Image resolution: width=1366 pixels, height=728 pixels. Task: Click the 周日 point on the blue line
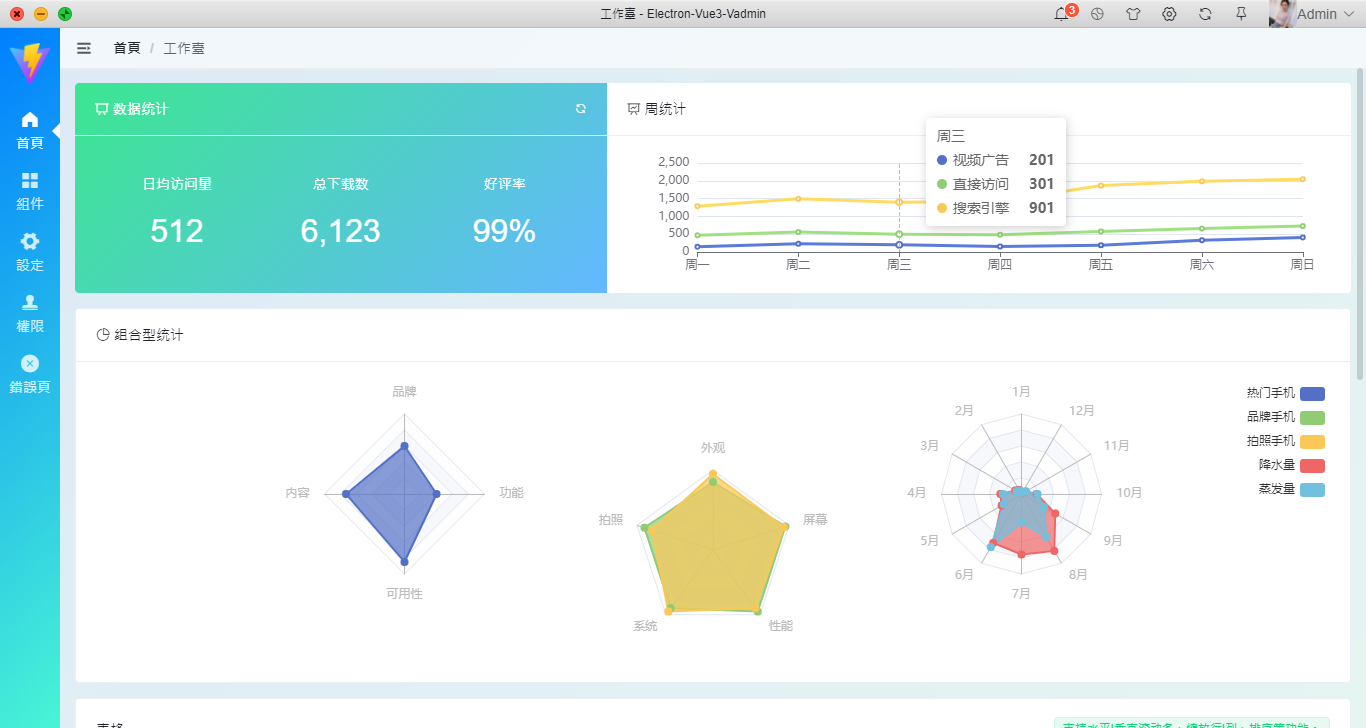(x=1302, y=237)
